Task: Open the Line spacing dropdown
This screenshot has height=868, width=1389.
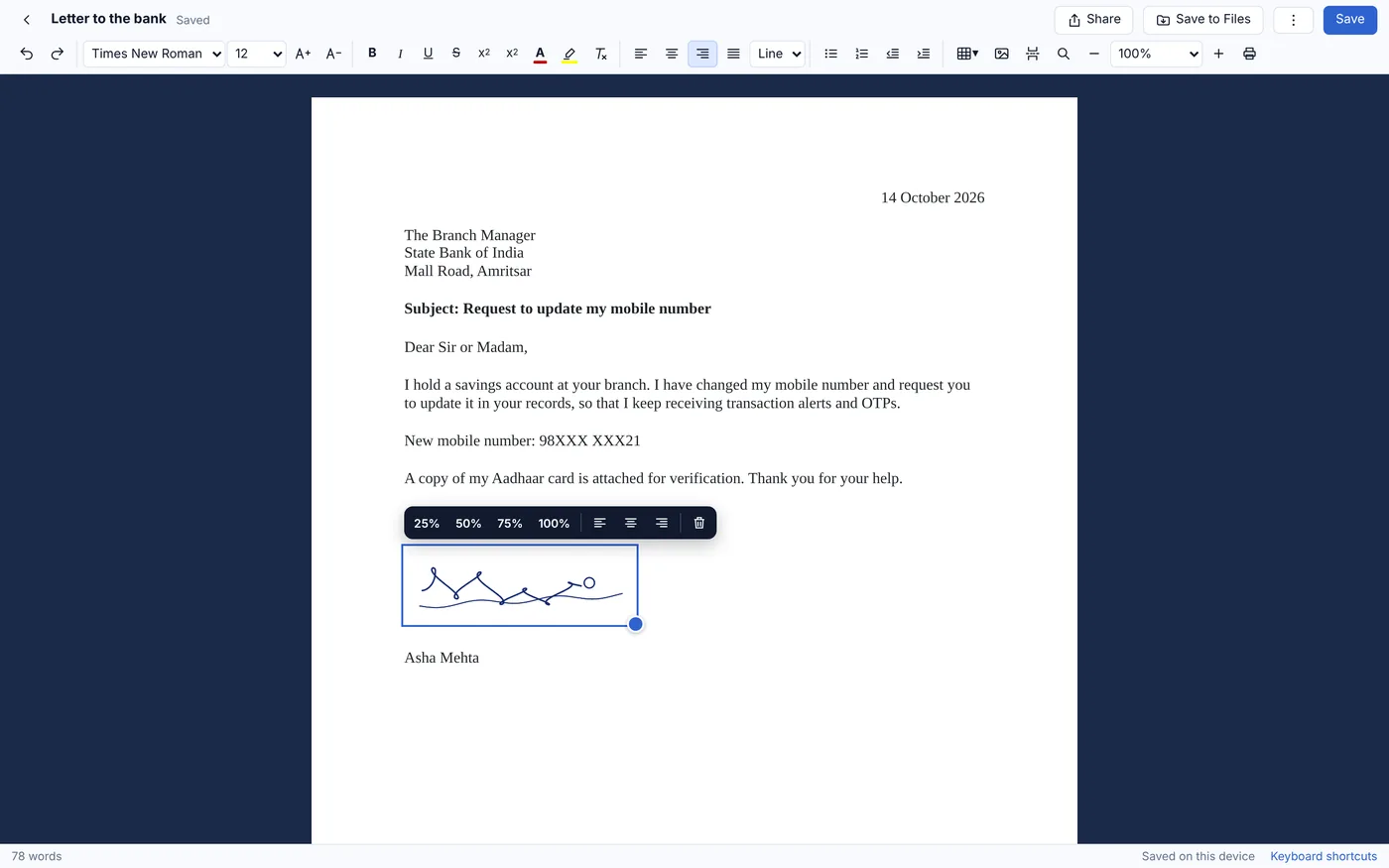Action: 778,54
